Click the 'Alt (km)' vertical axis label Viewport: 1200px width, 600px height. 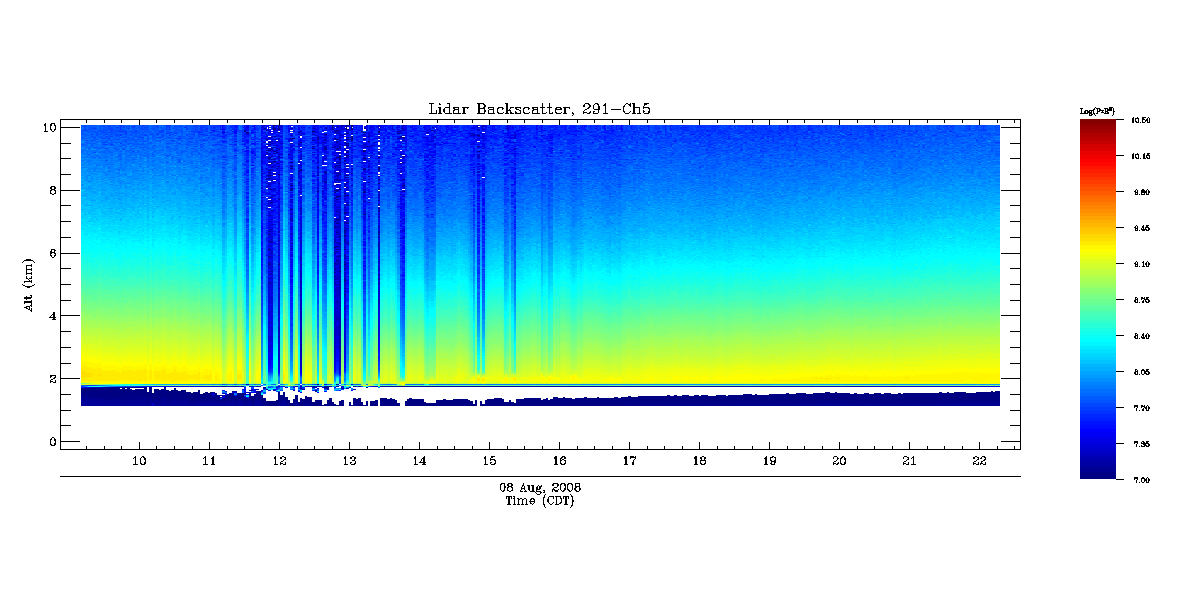[30, 285]
